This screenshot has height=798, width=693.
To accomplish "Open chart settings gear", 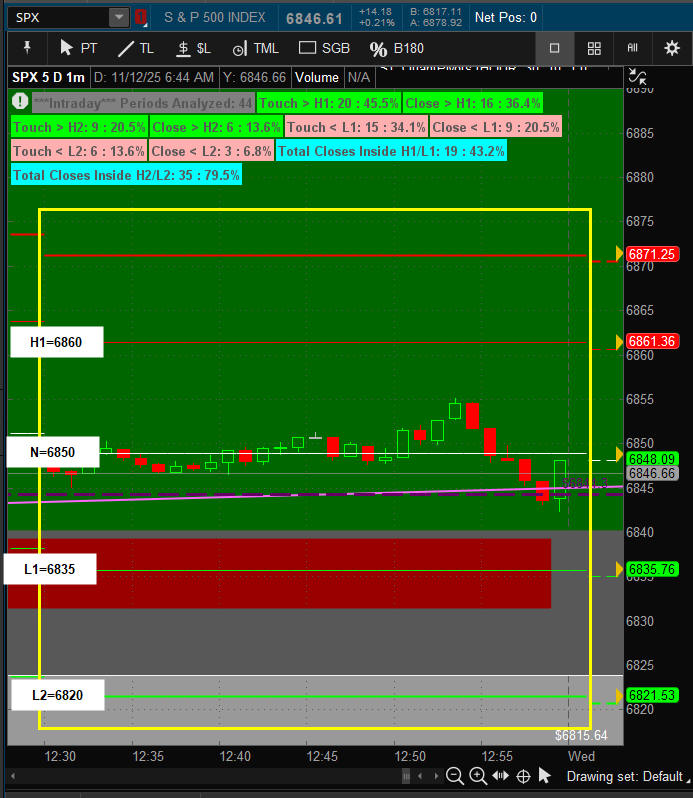I will tap(671, 48).
